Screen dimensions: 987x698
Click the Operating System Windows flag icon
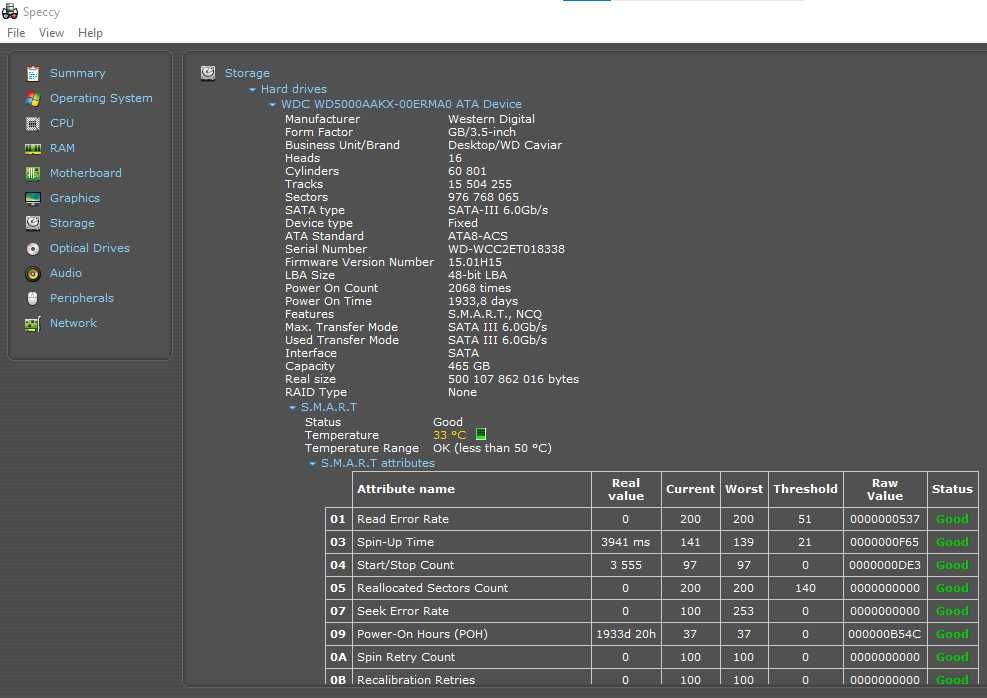tap(33, 99)
